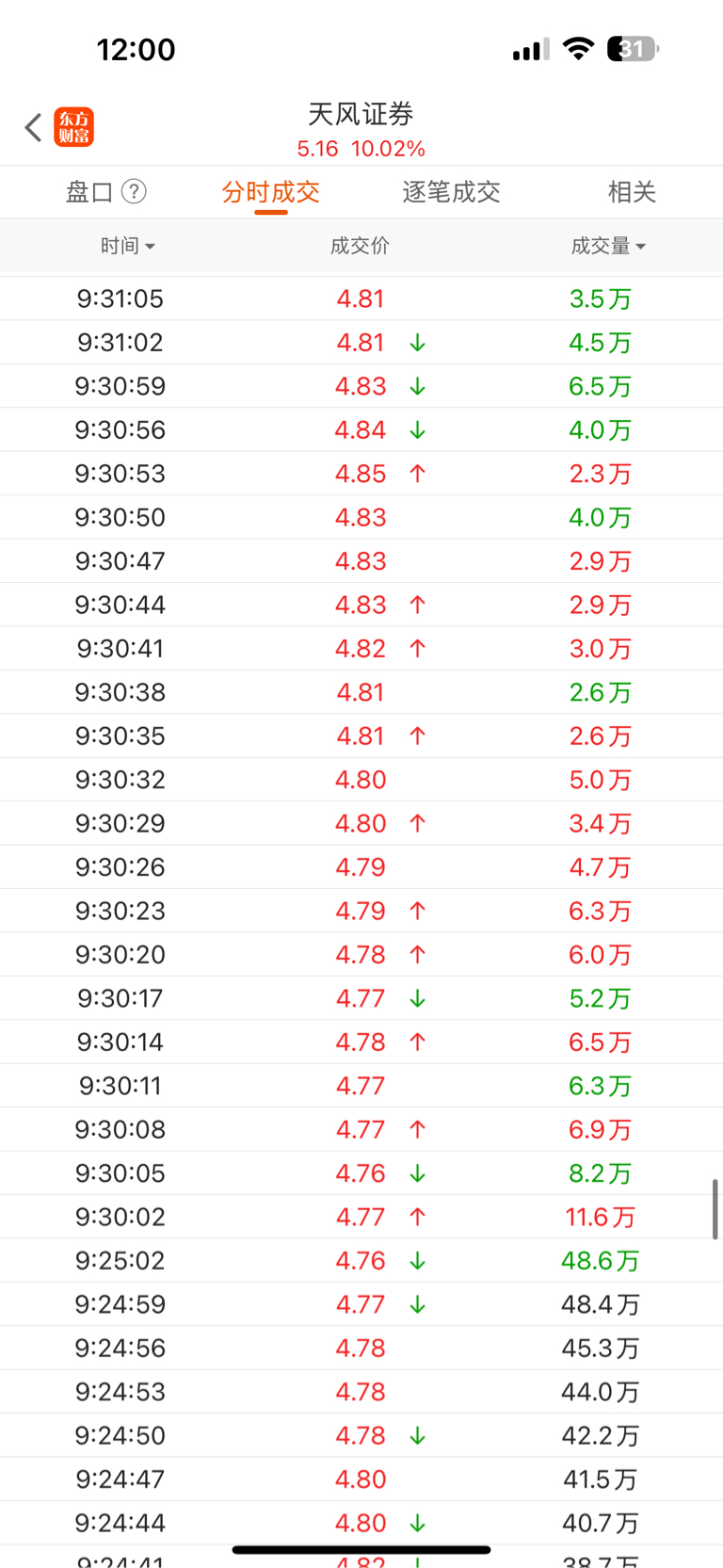Sort by the 时间 column dropdown
The image size is (723, 1568).
pos(127,246)
